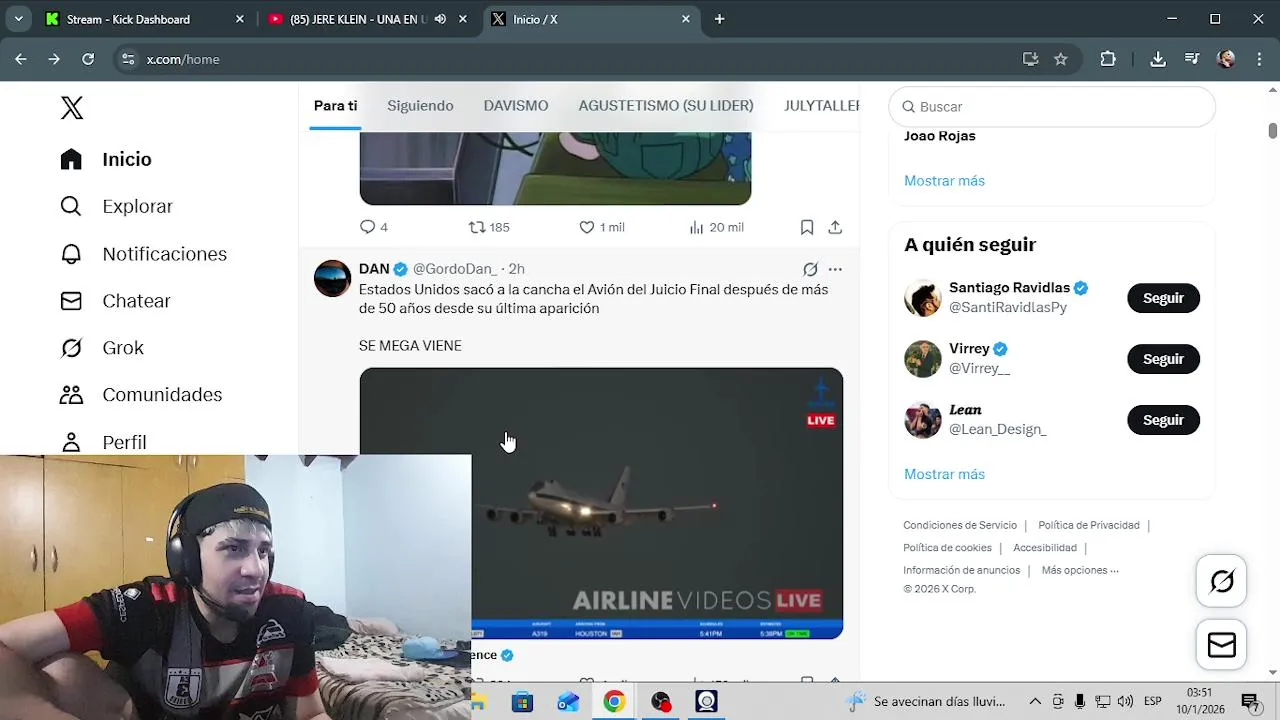Viewport: 1280px width, 720px height.
Task: Switch to the JULYTALLER tab
Action: pyautogui.click(x=822, y=106)
